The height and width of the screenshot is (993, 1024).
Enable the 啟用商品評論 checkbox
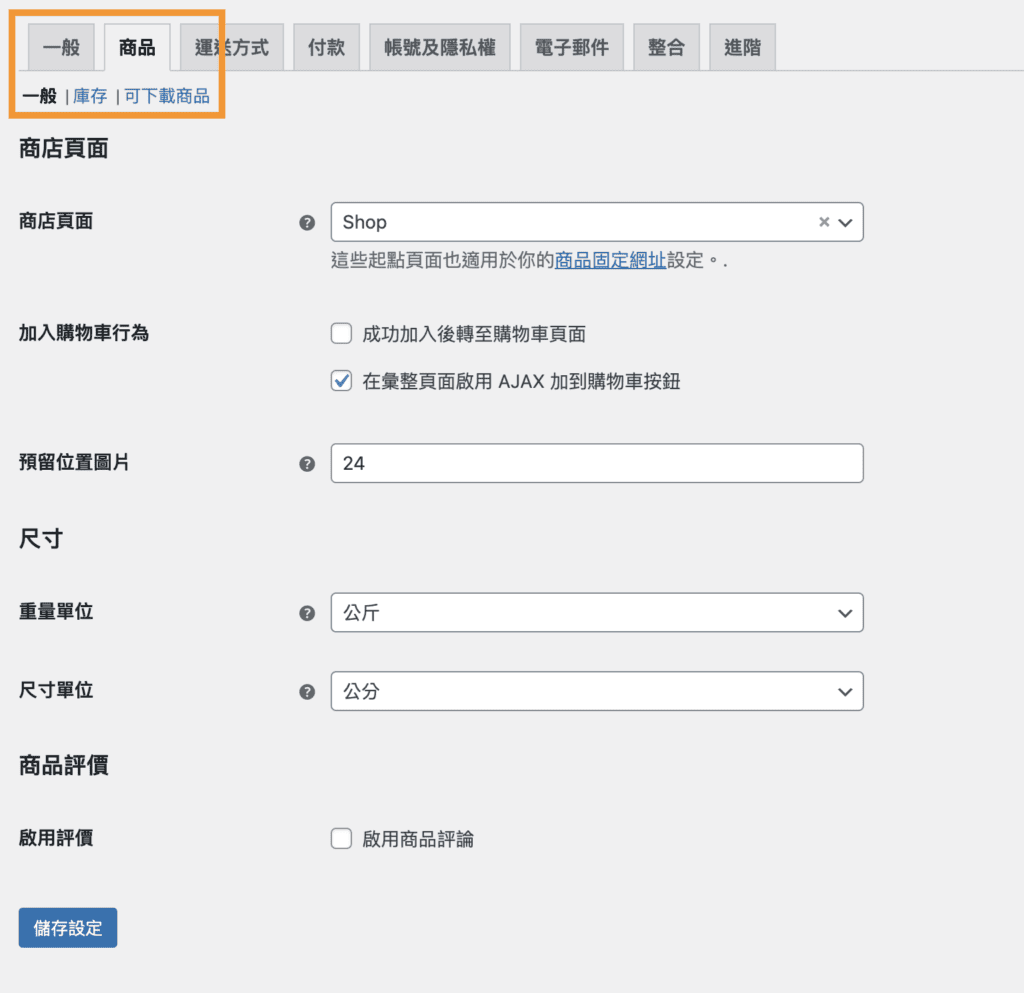coord(341,839)
